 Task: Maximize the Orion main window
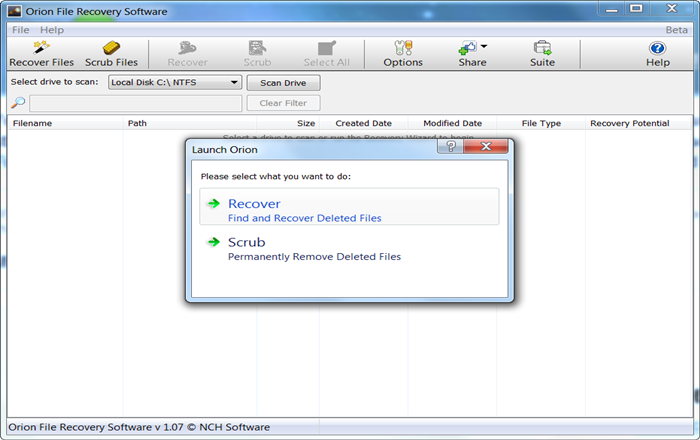636,9
